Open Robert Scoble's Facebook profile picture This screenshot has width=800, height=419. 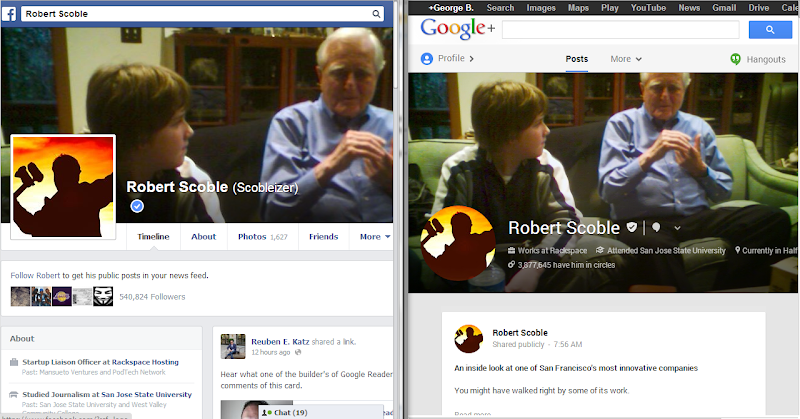[x=63, y=187]
